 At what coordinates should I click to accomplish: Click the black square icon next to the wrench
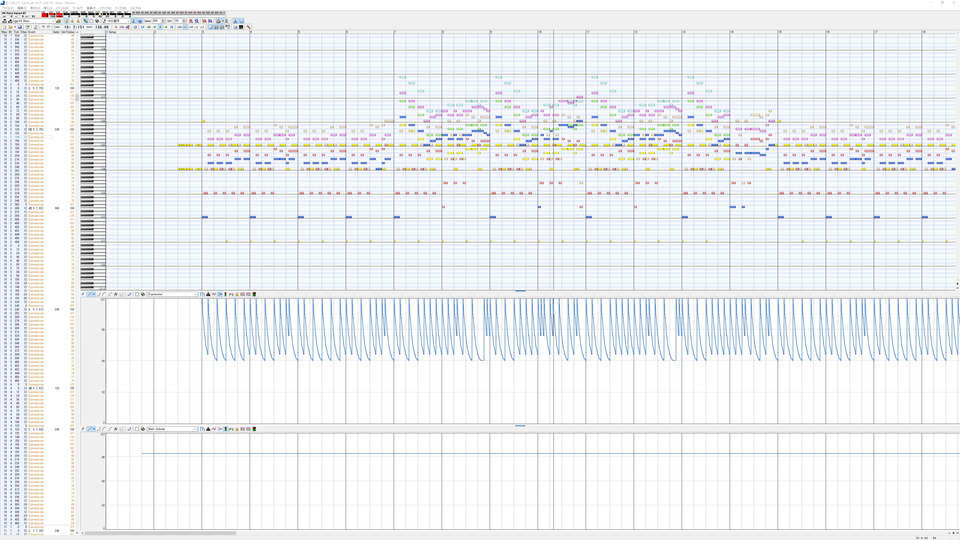(241, 27)
